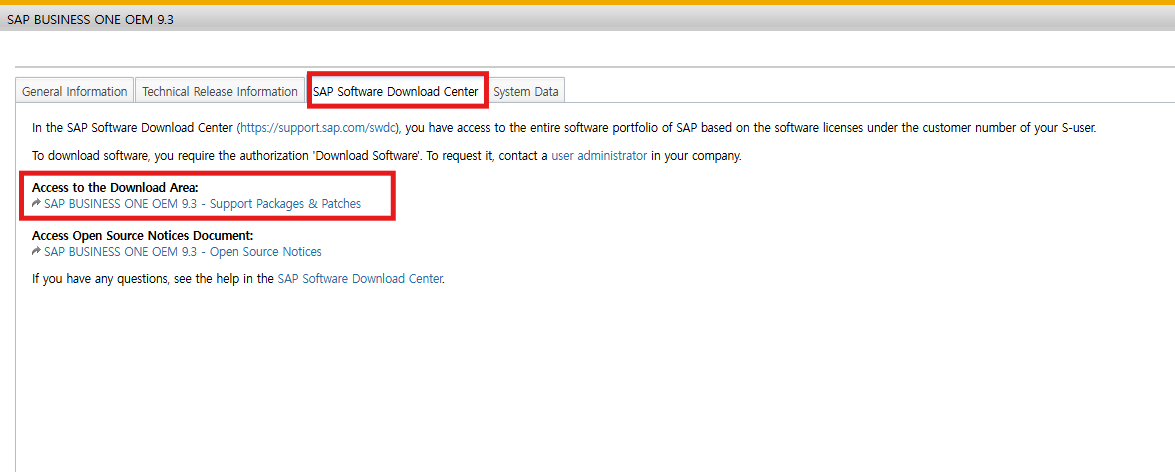This screenshot has height=472, width=1175.
Task: Click the 'Access Open Source Notices Document:' heading
Action: point(142,236)
